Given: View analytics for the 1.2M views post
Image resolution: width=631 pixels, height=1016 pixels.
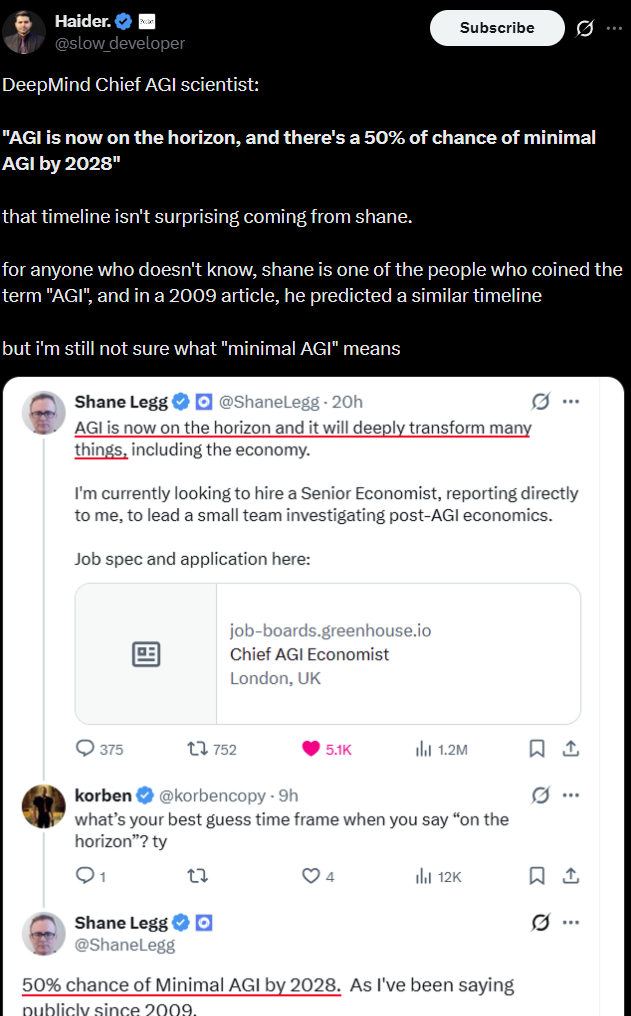Looking at the screenshot, I should click(423, 749).
